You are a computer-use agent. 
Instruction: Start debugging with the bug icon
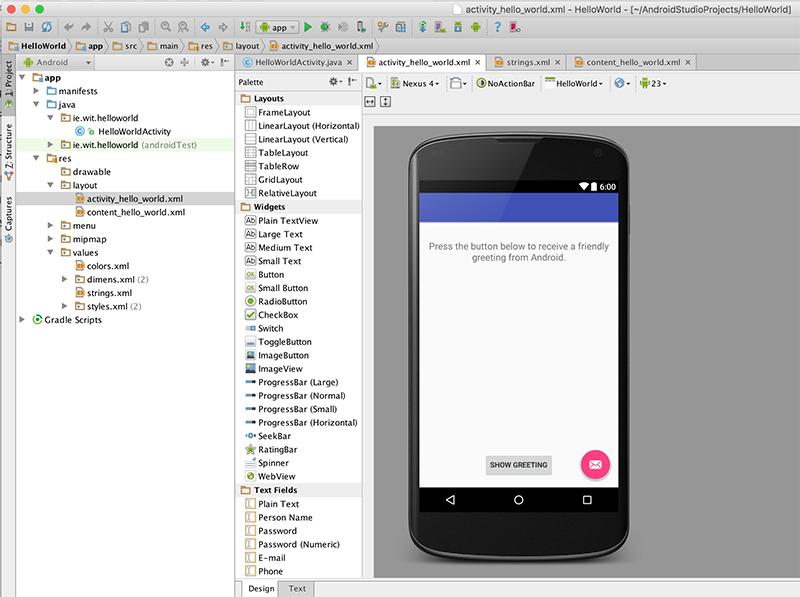[325, 27]
